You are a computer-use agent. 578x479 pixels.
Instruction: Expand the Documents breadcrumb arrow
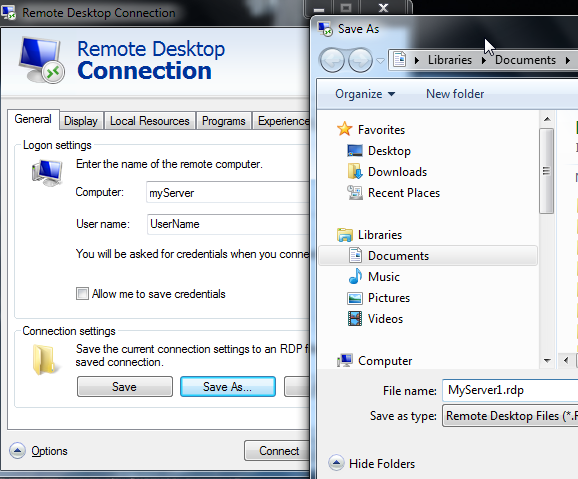[x=568, y=60]
